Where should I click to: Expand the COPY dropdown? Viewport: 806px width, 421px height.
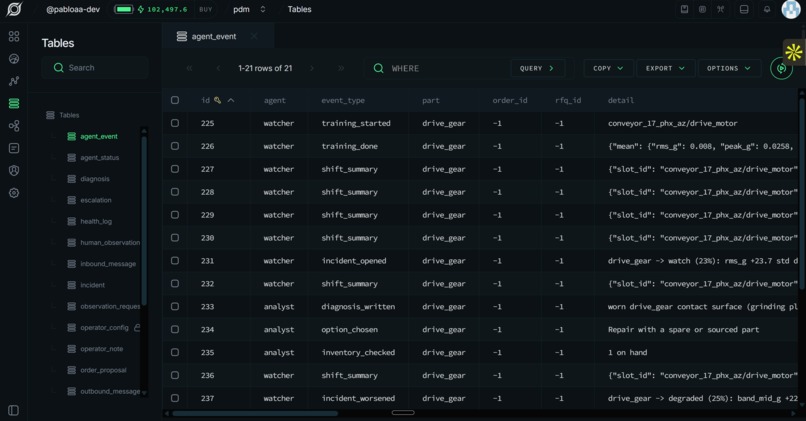pyautogui.click(x=608, y=68)
